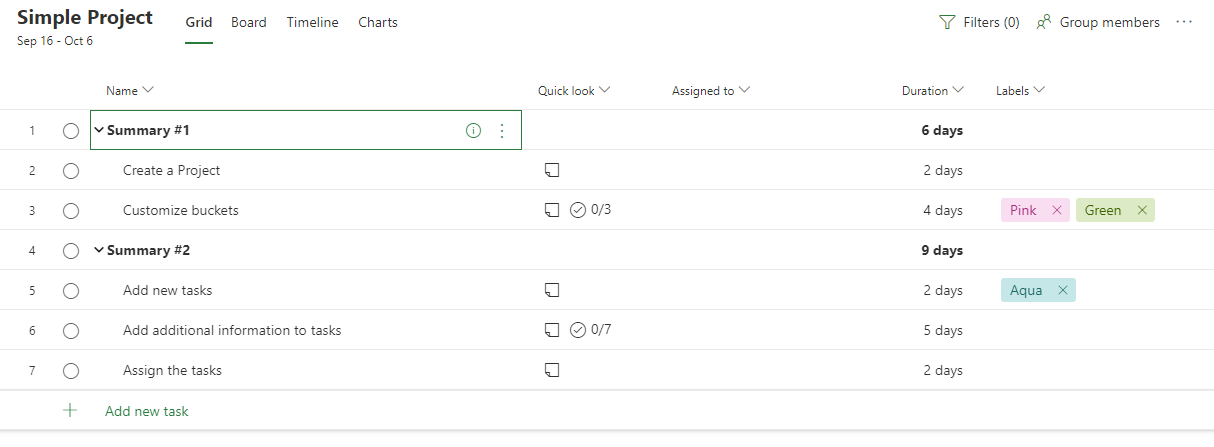
Task: Open details info icon for Summary #1
Action: click(474, 130)
